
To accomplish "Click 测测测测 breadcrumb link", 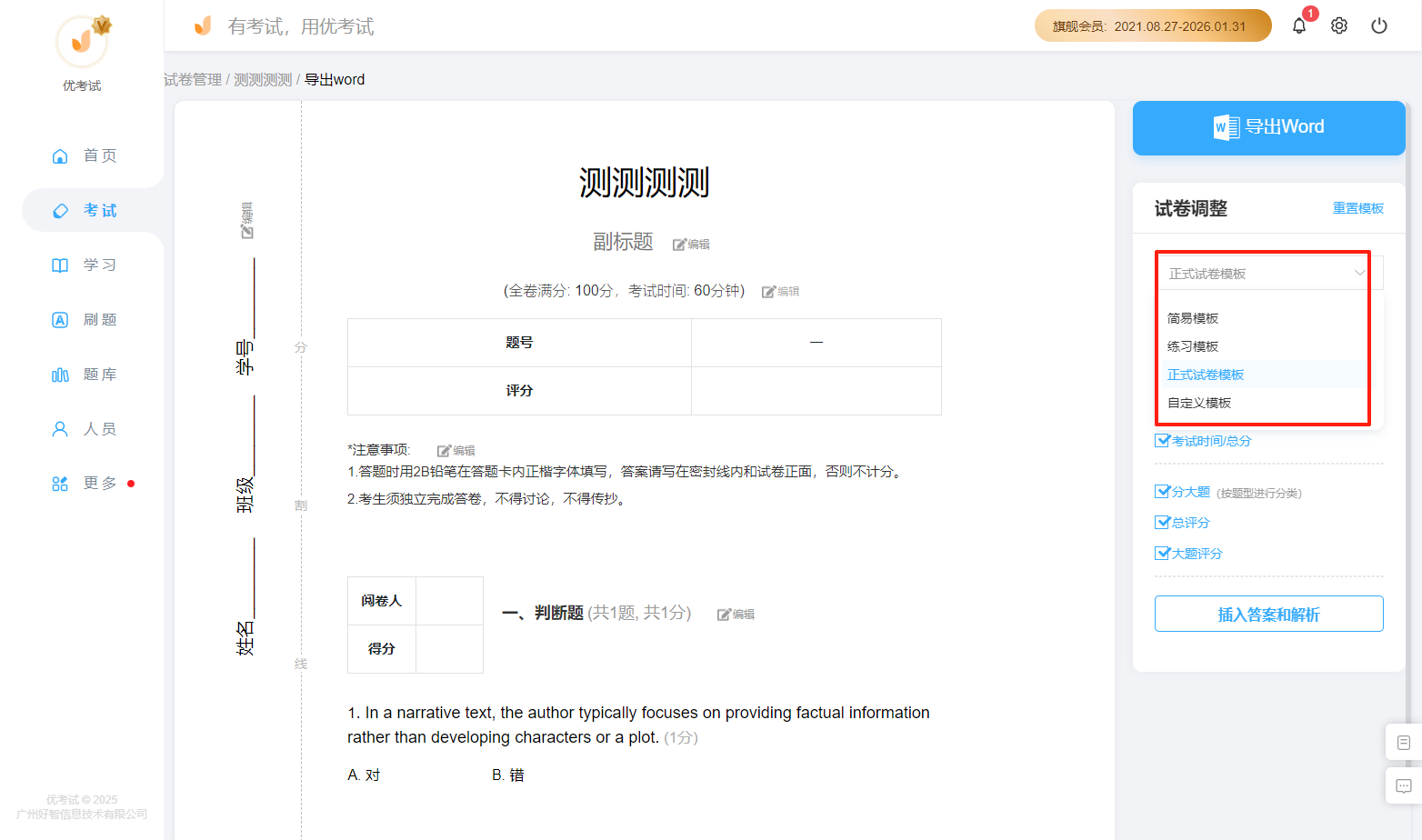I will click(x=263, y=79).
